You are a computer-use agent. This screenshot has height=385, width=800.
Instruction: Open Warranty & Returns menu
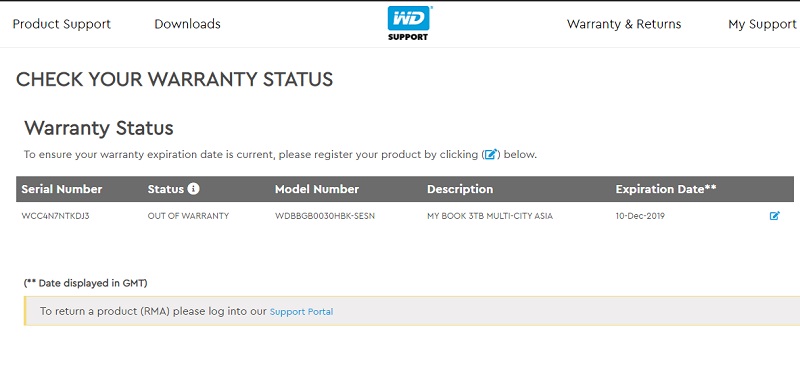tap(624, 24)
